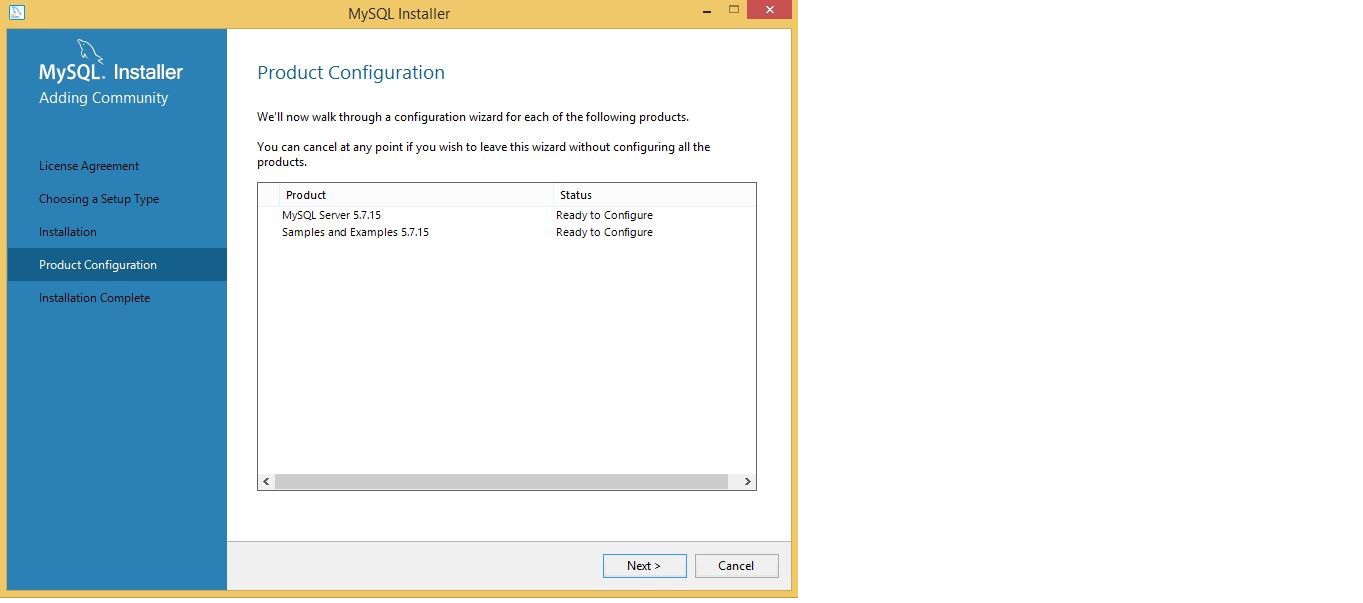Select the MySQL Server 5.7.15 row
Screen dimensions: 1363x603
coord(331,215)
